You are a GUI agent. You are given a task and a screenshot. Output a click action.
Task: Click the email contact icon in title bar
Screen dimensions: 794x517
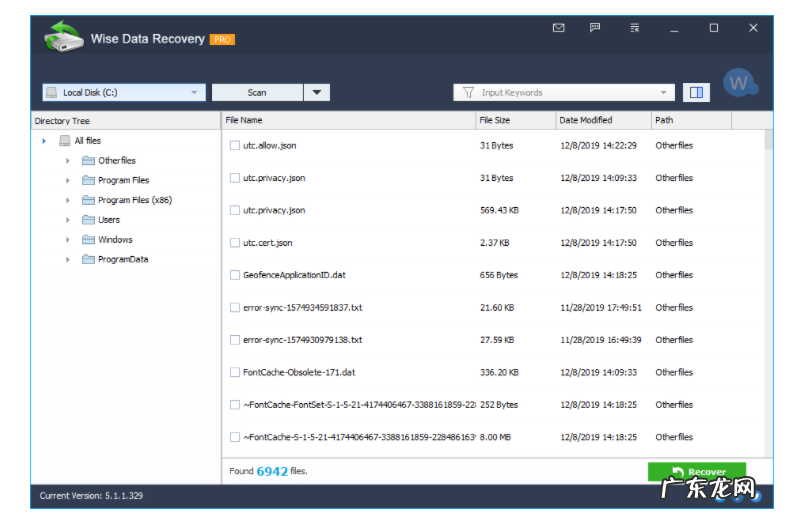coord(559,28)
